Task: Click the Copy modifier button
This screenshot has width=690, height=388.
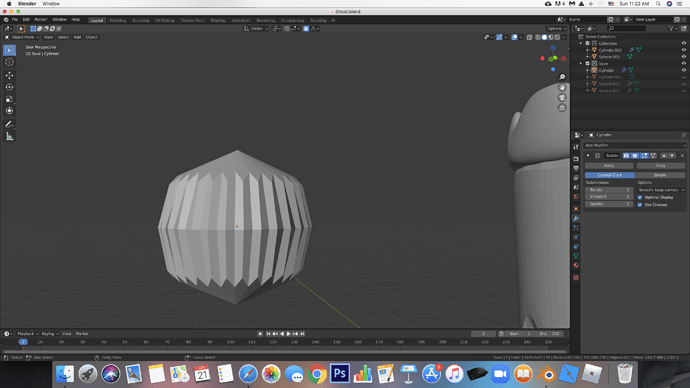Action: (x=661, y=166)
